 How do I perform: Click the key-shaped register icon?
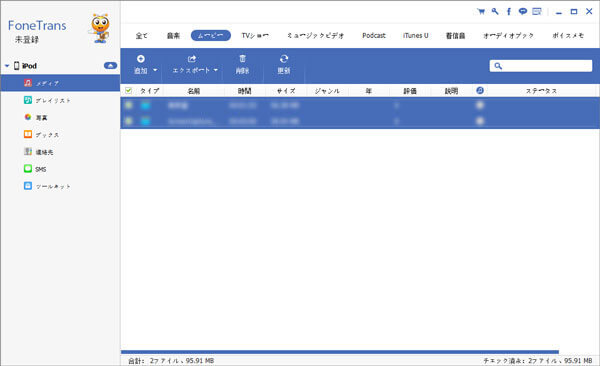coord(495,11)
